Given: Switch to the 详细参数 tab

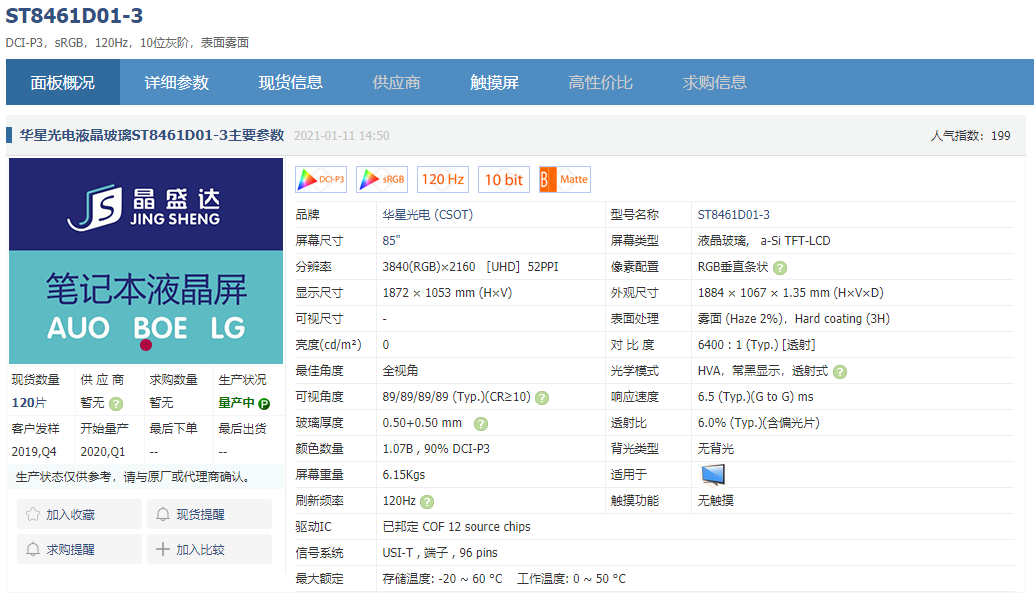Looking at the screenshot, I should 177,82.
